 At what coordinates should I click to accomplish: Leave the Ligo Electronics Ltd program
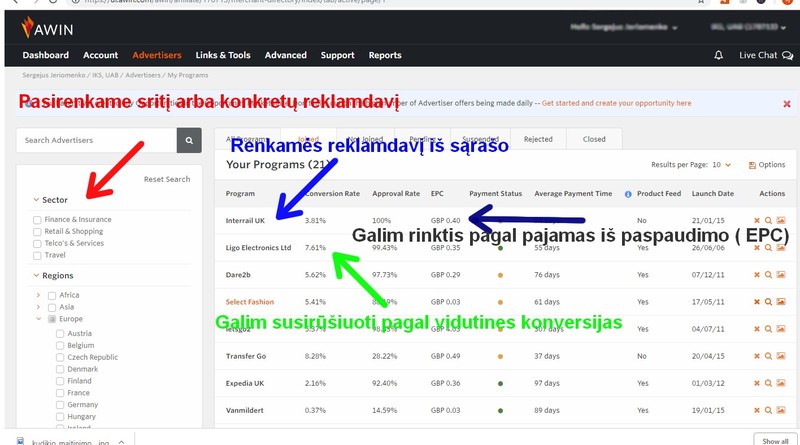coord(757,248)
